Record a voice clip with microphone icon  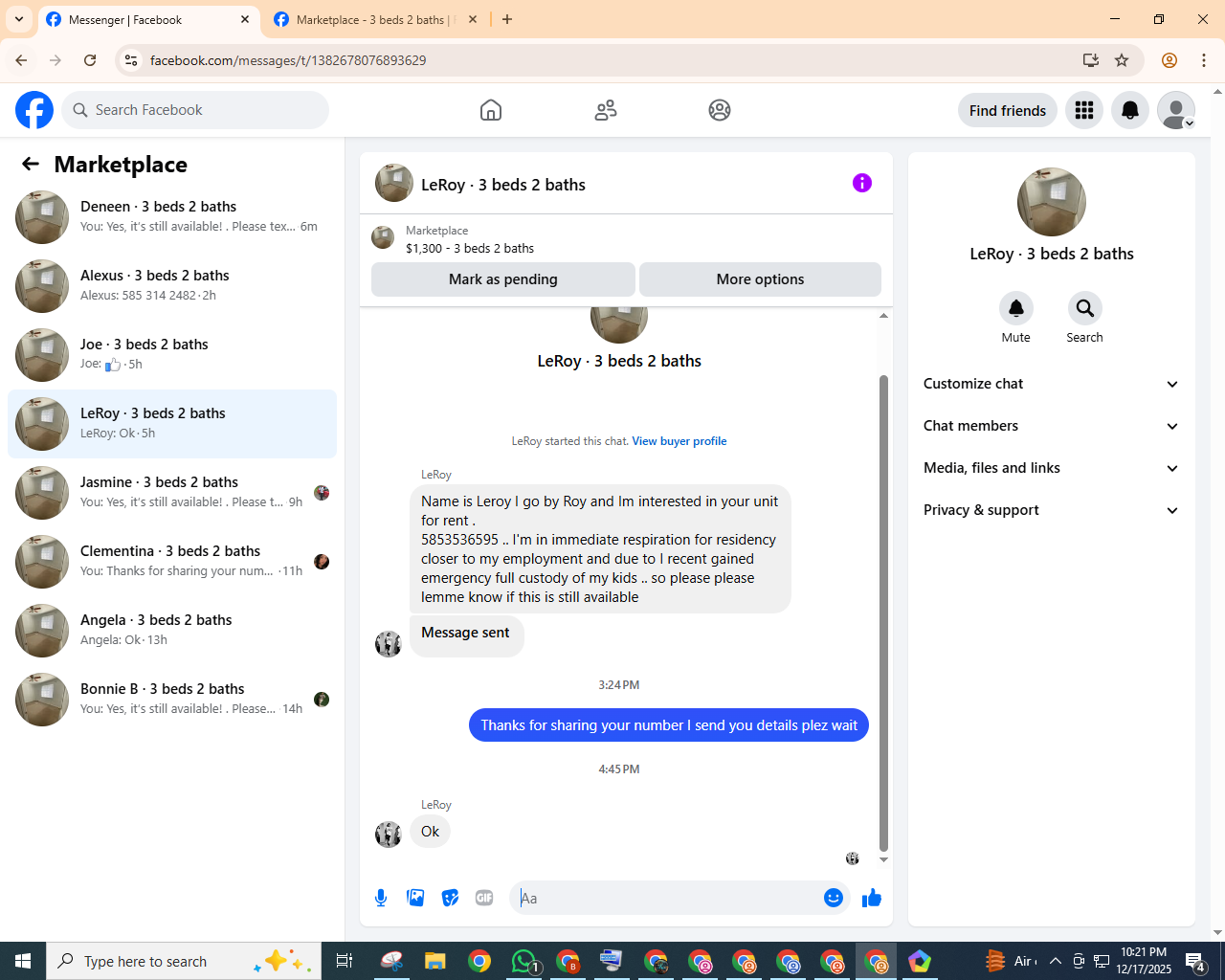click(x=381, y=898)
